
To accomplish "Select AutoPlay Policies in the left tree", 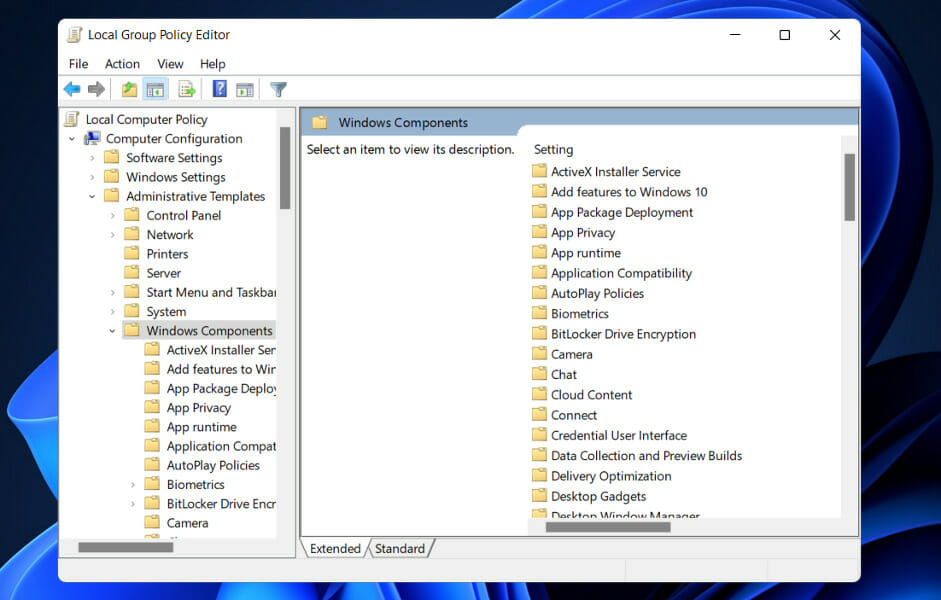I will (213, 465).
